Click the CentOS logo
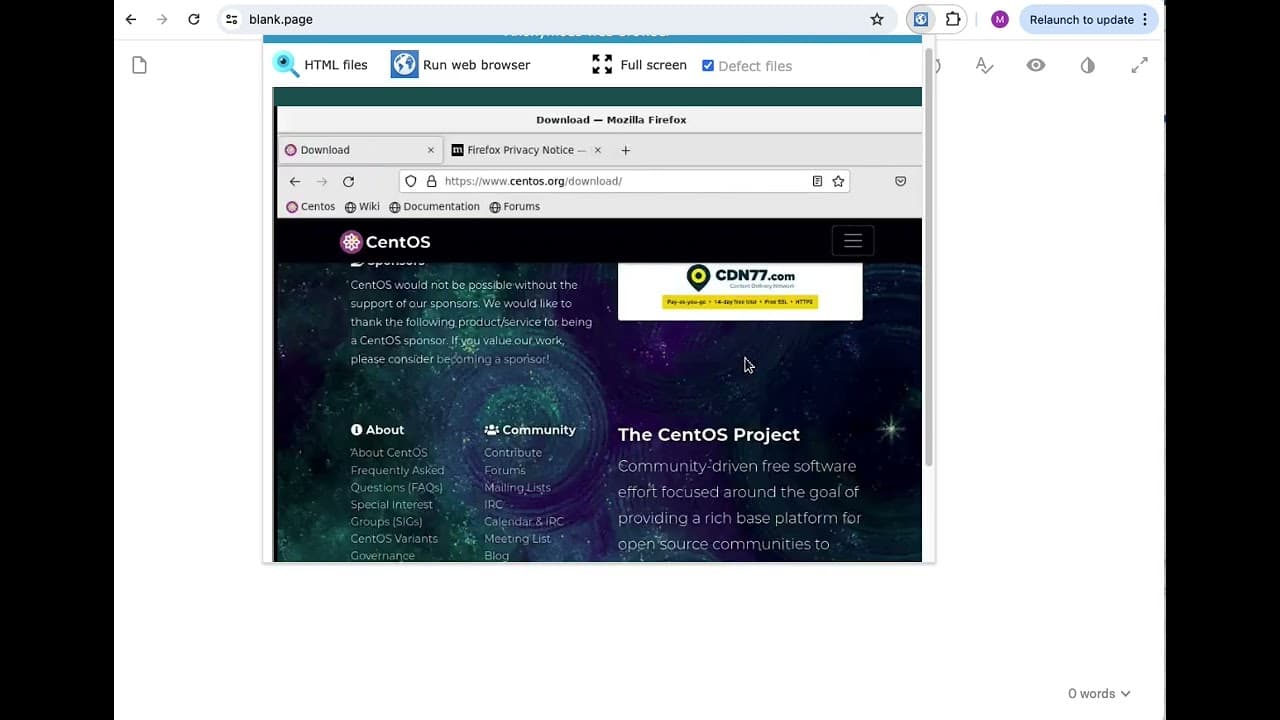The height and width of the screenshot is (720, 1280). 385,241
